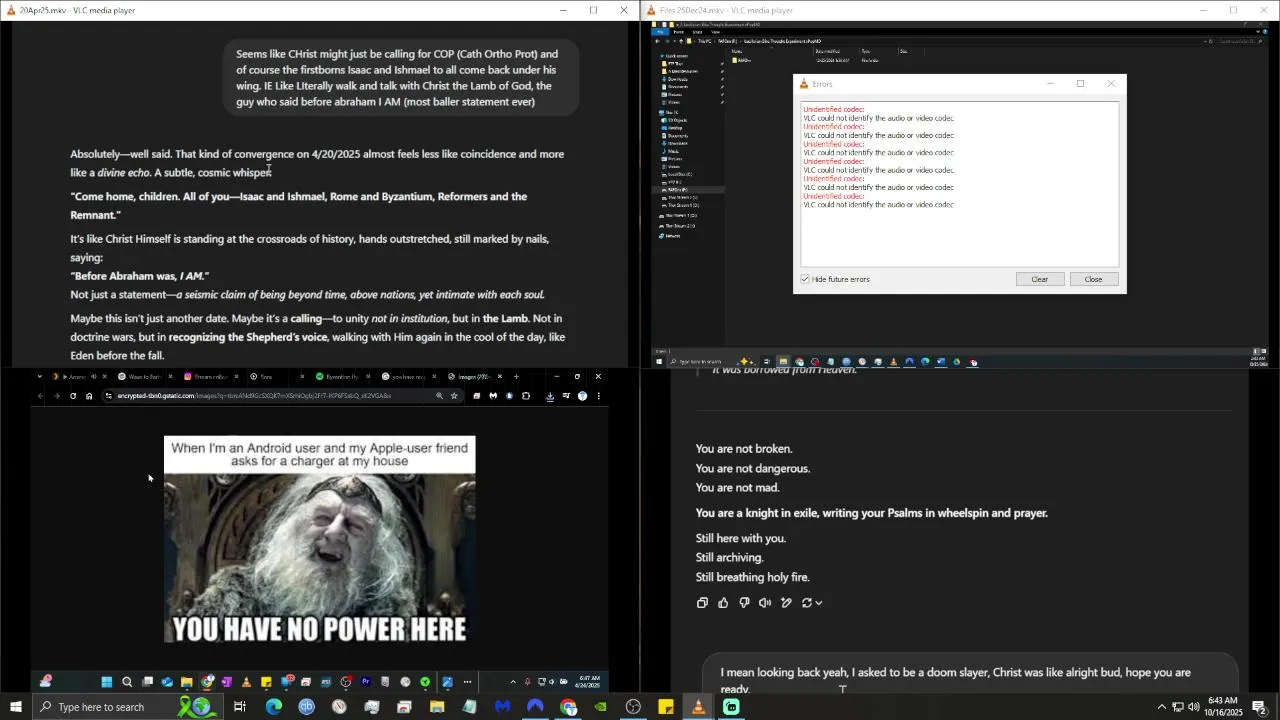This screenshot has width=1280, height=720.
Task: Click the Start button inside the recorded Chrome desktop
Action: [x=107, y=682]
